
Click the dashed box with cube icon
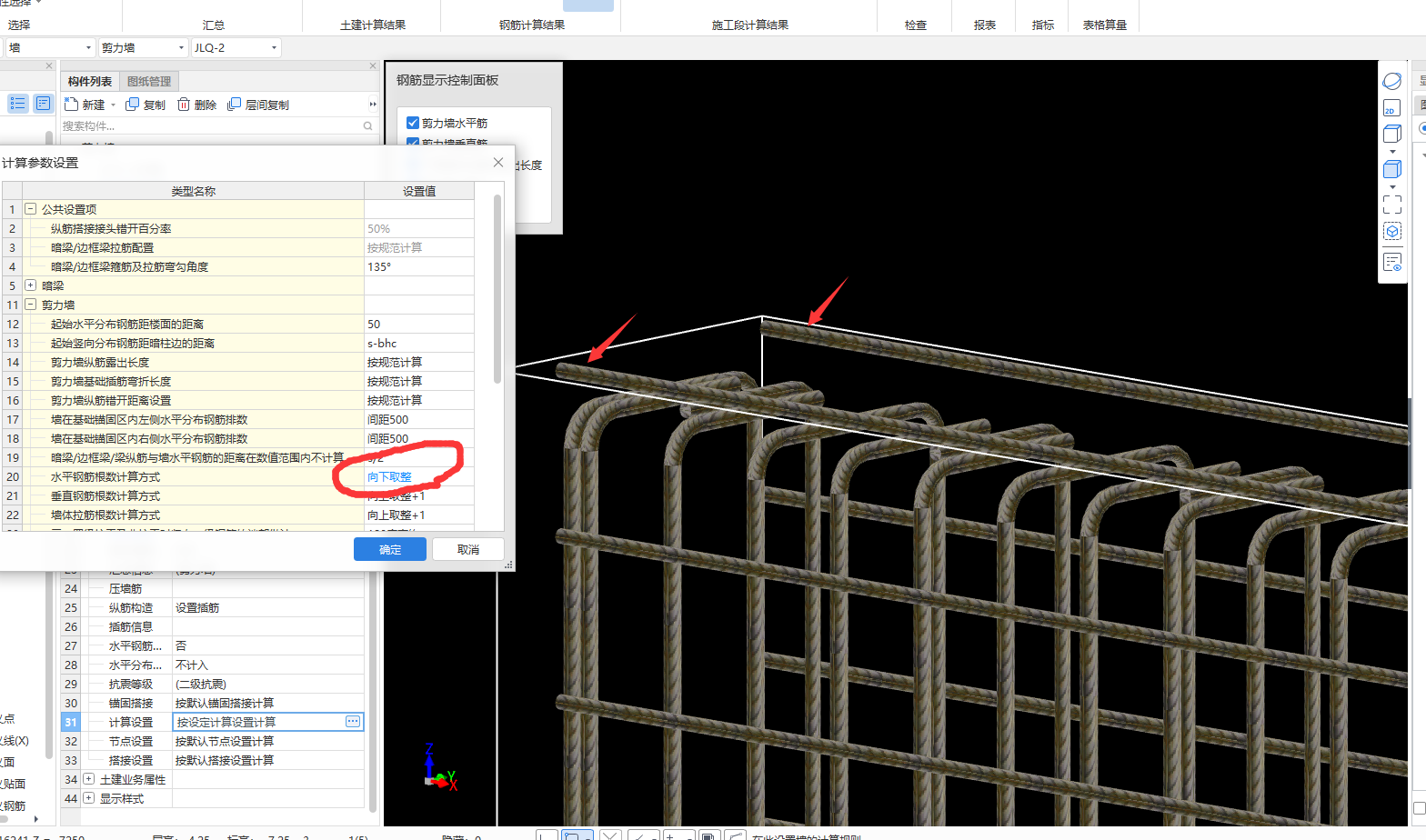(1391, 232)
